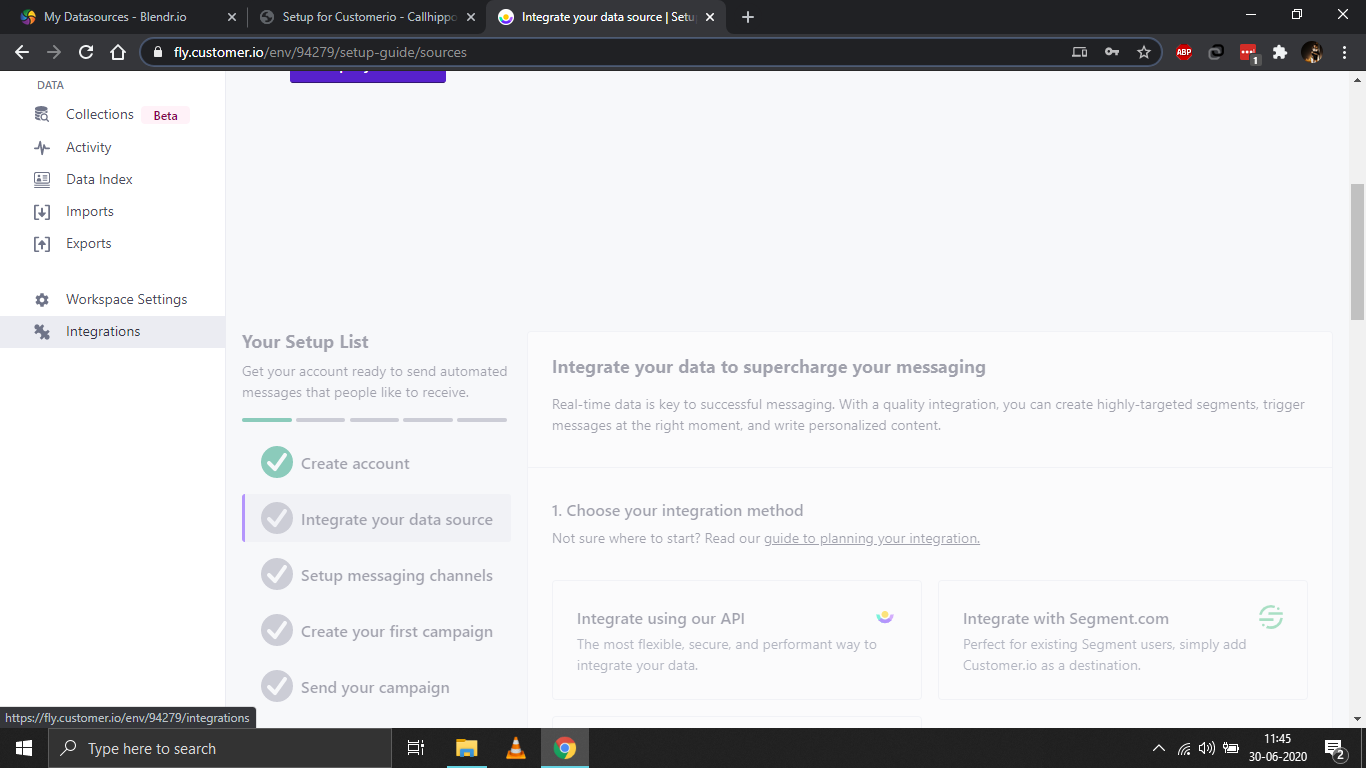Select Integrate your data source step
The width and height of the screenshot is (1366, 768).
[x=376, y=518]
